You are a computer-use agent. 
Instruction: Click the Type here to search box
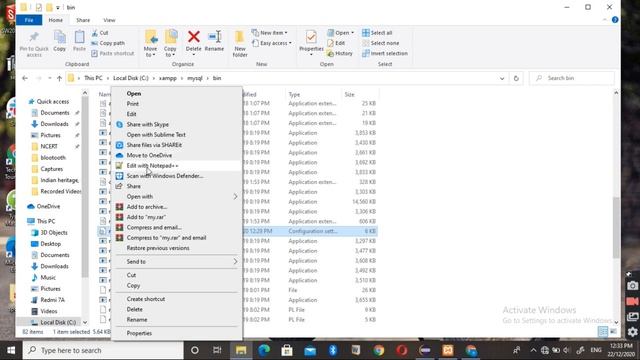[103, 350]
